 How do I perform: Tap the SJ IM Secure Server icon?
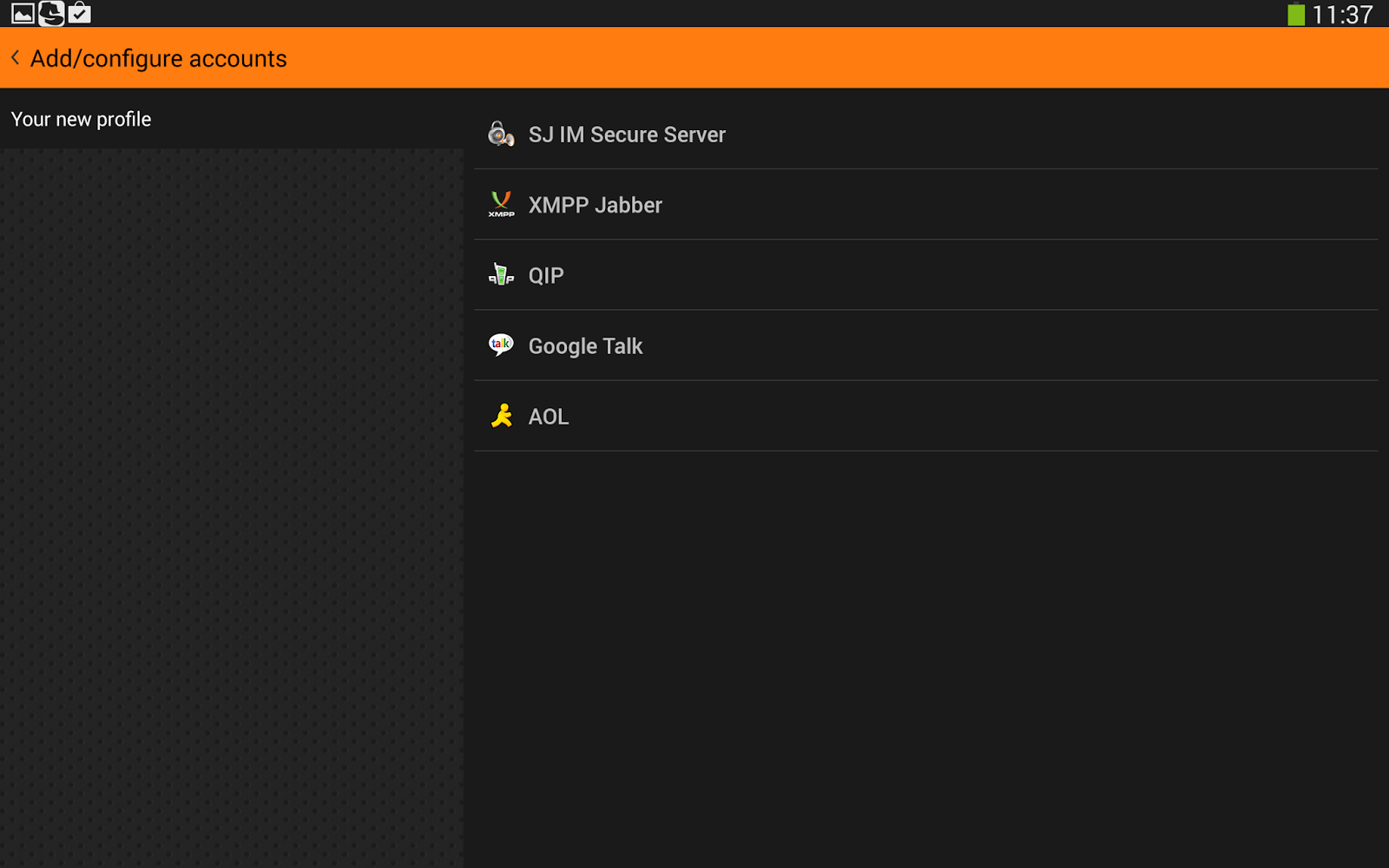click(x=501, y=135)
